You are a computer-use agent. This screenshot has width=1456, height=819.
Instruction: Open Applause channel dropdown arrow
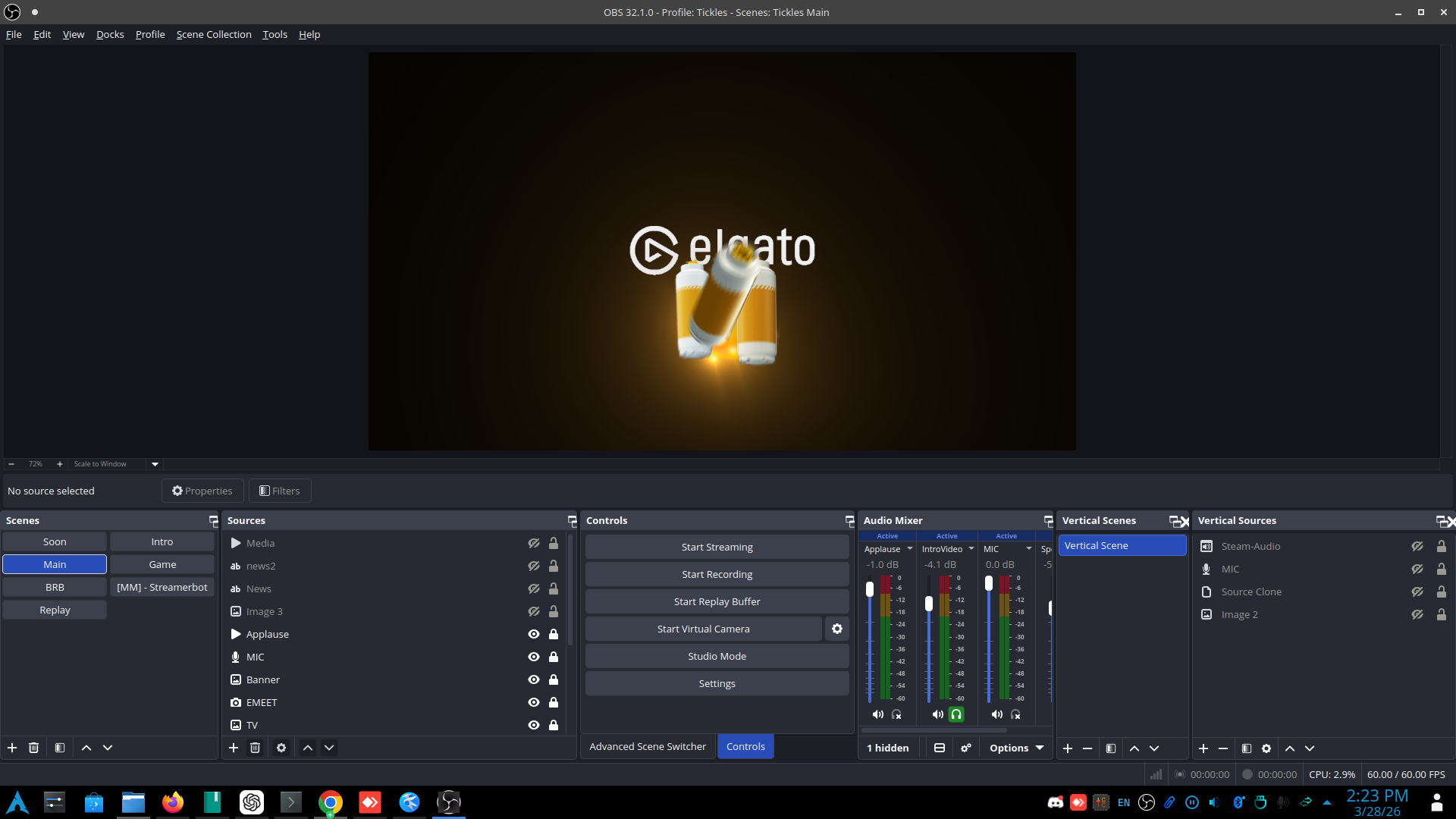point(910,549)
